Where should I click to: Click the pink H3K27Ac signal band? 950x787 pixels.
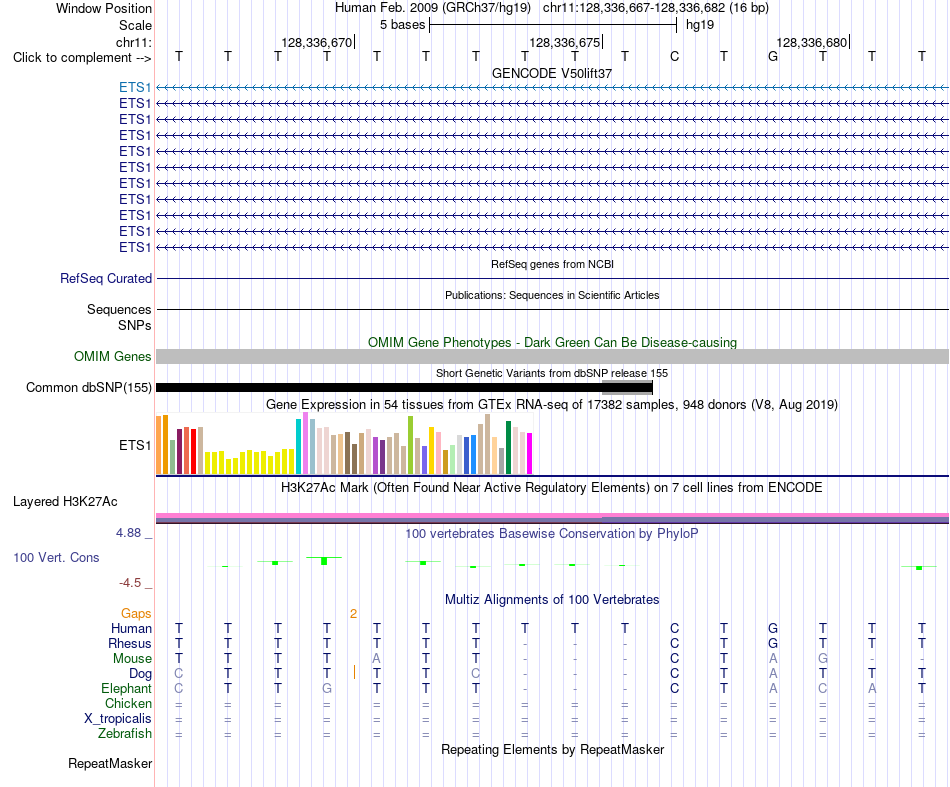point(552,516)
